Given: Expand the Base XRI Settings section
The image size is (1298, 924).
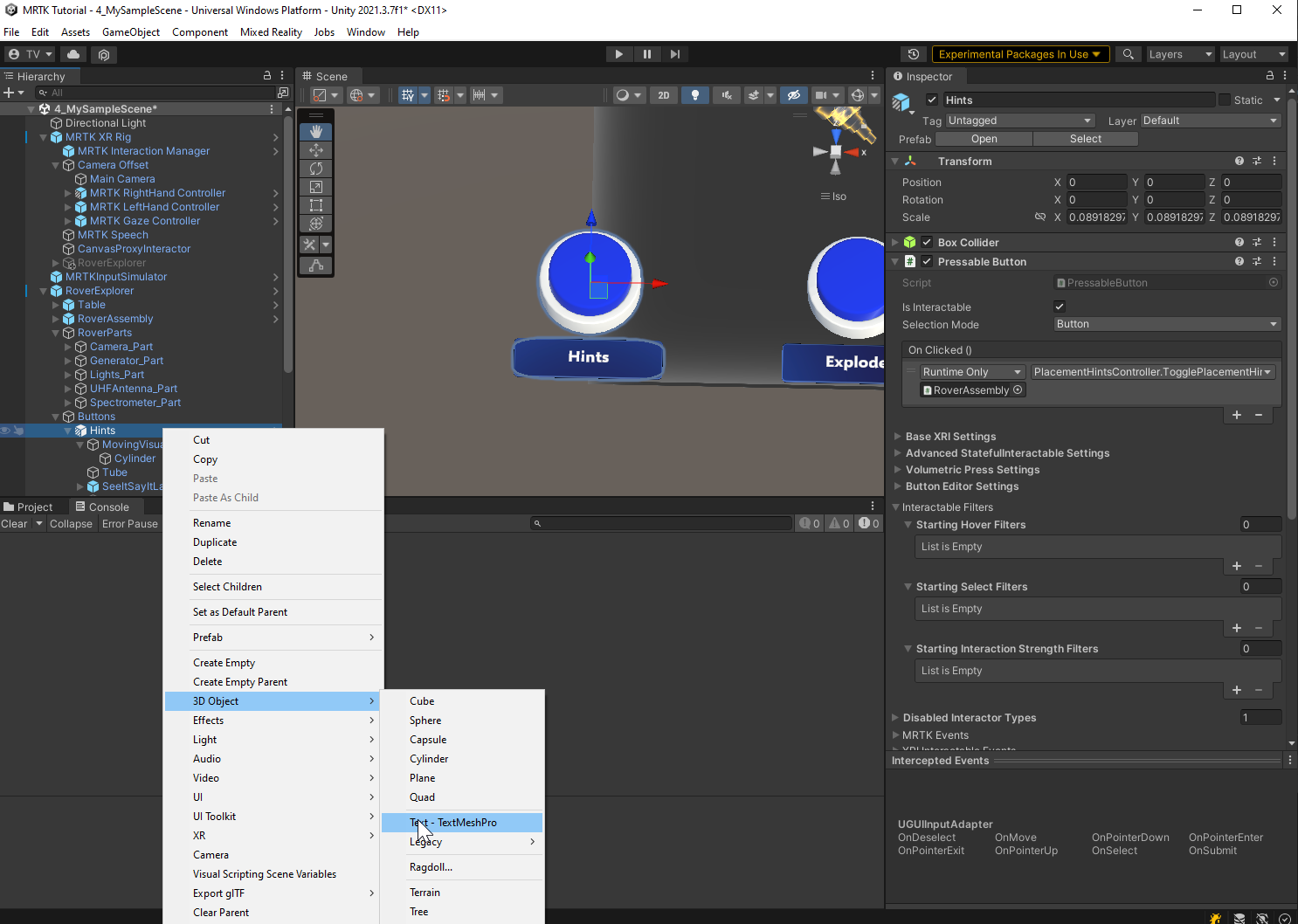Looking at the screenshot, I should (x=899, y=436).
